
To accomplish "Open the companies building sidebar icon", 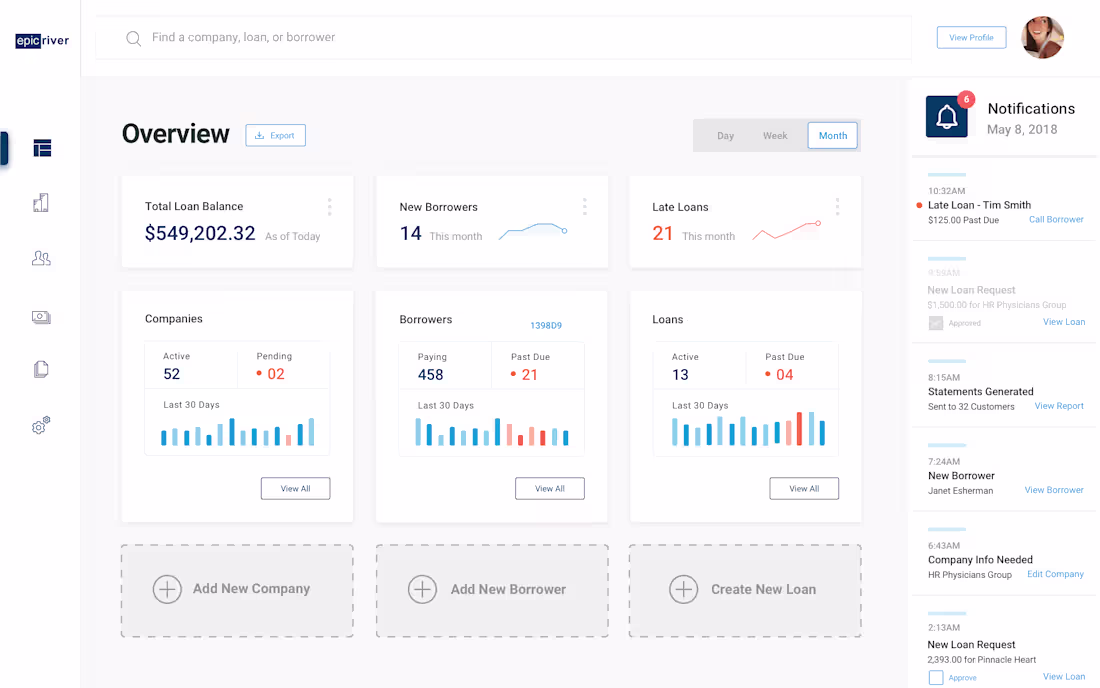I will 41,203.
